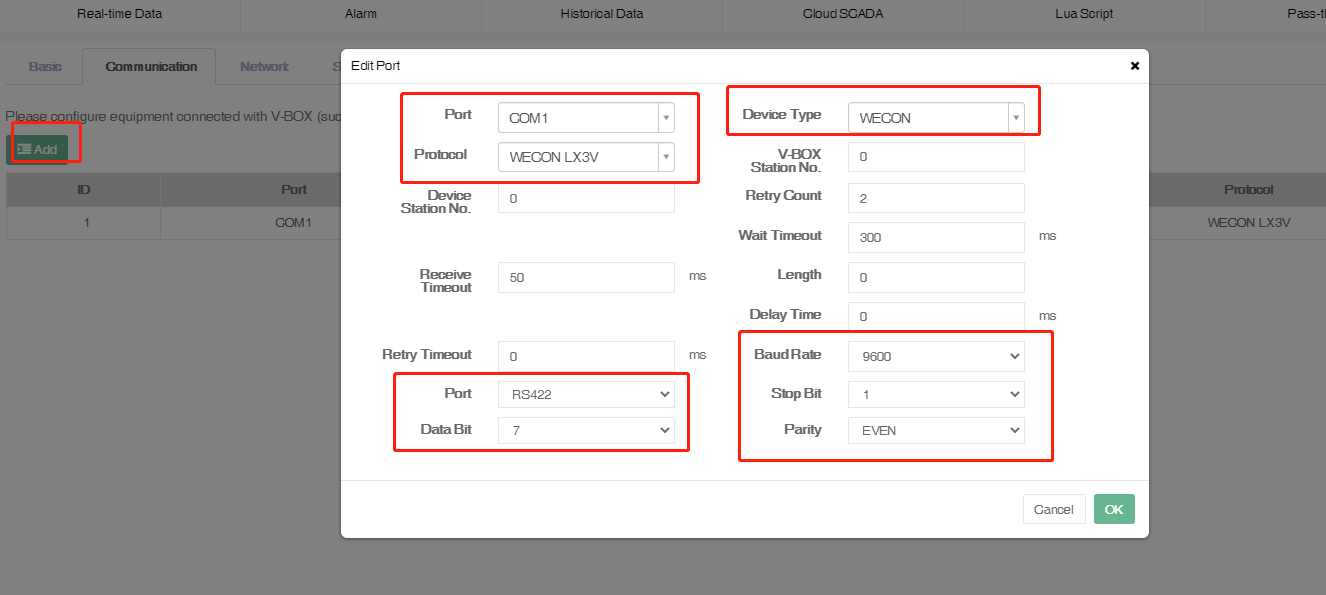1326x595 pixels.
Task: Open the Cloud SCADA menu
Action: [x=843, y=14]
